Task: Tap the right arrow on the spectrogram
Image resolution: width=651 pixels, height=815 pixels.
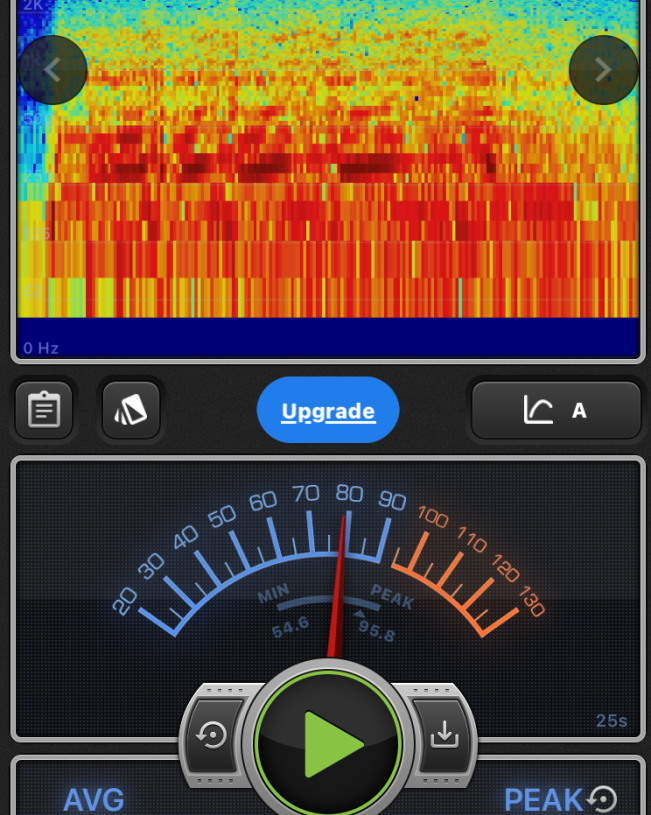Action: [603, 70]
